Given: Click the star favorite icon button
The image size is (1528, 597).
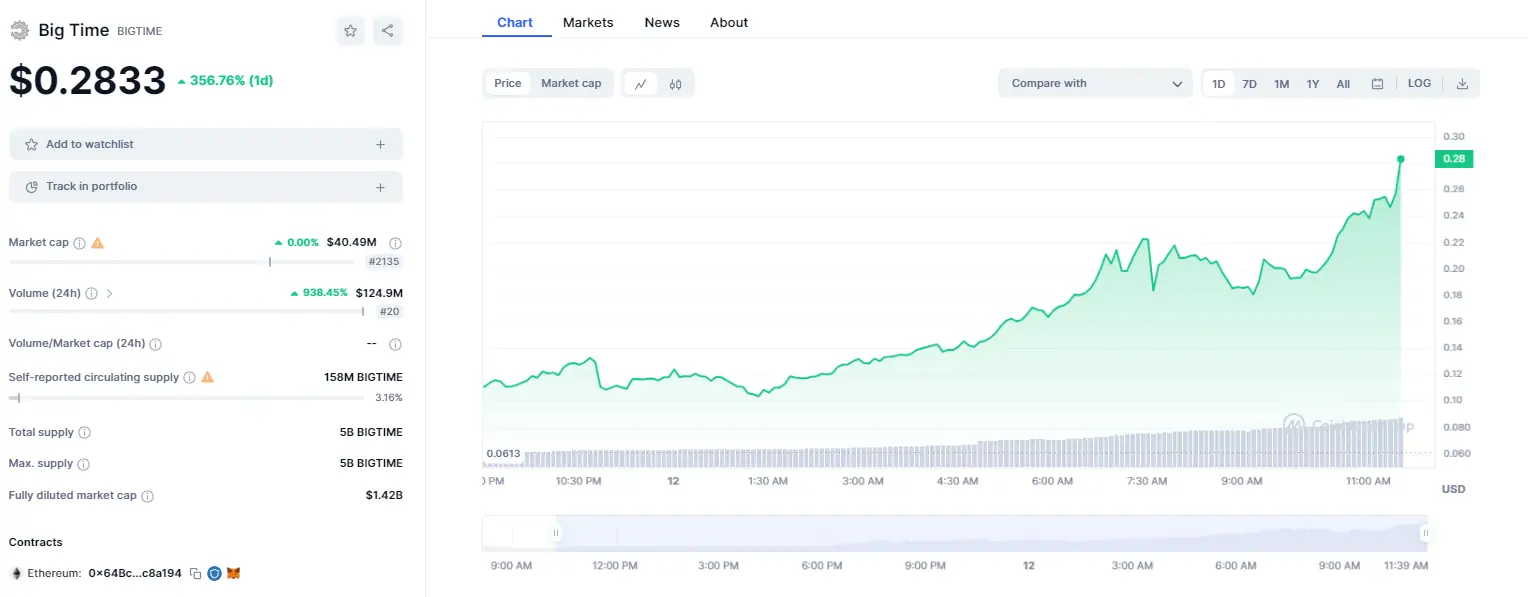Looking at the screenshot, I should click(350, 31).
